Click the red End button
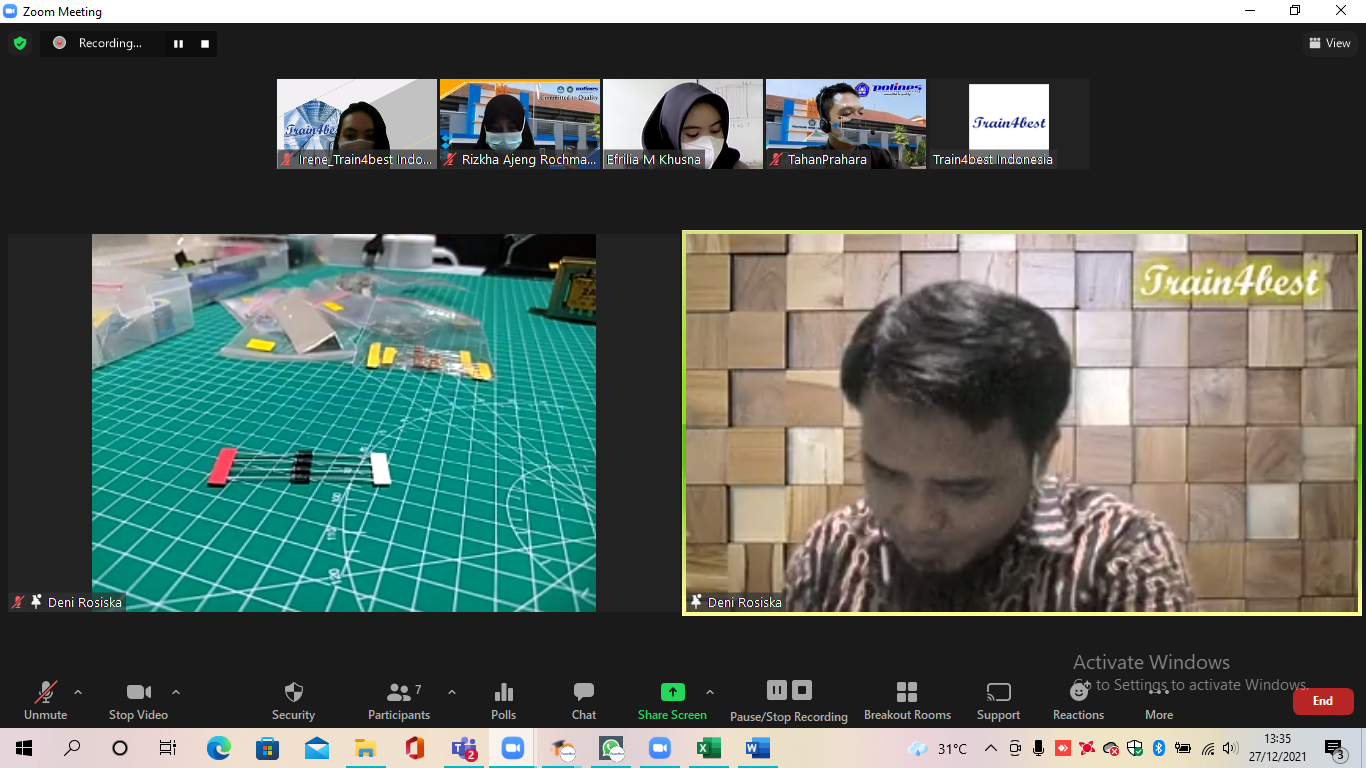1366x768 pixels. (1322, 701)
